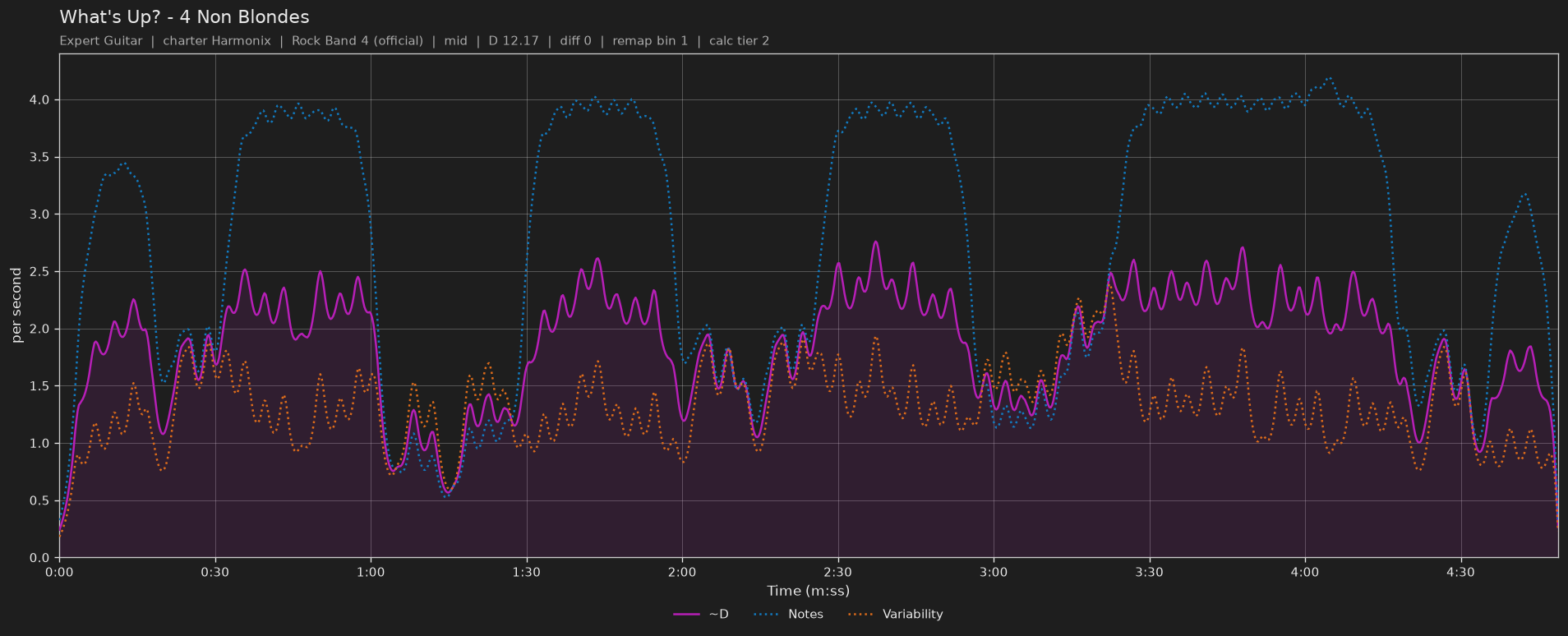This screenshot has width=1568, height=636.
Task: Click the 3.5 y-axis tick label
Action: click(x=39, y=157)
